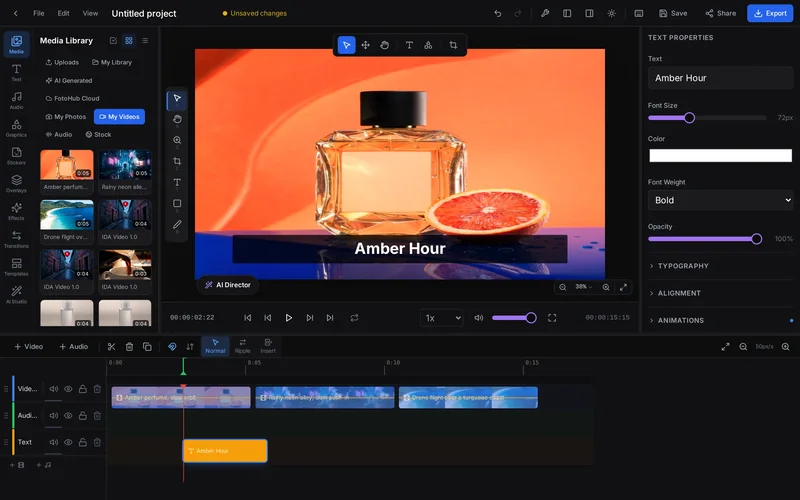Screen dimensions: 800x500
Task: Toggle visibility of the Video track
Action: click(x=68, y=389)
